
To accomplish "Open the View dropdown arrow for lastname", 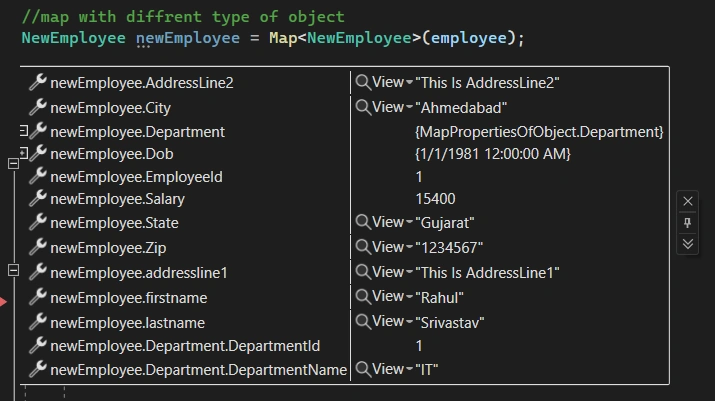I will pos(409,323).
